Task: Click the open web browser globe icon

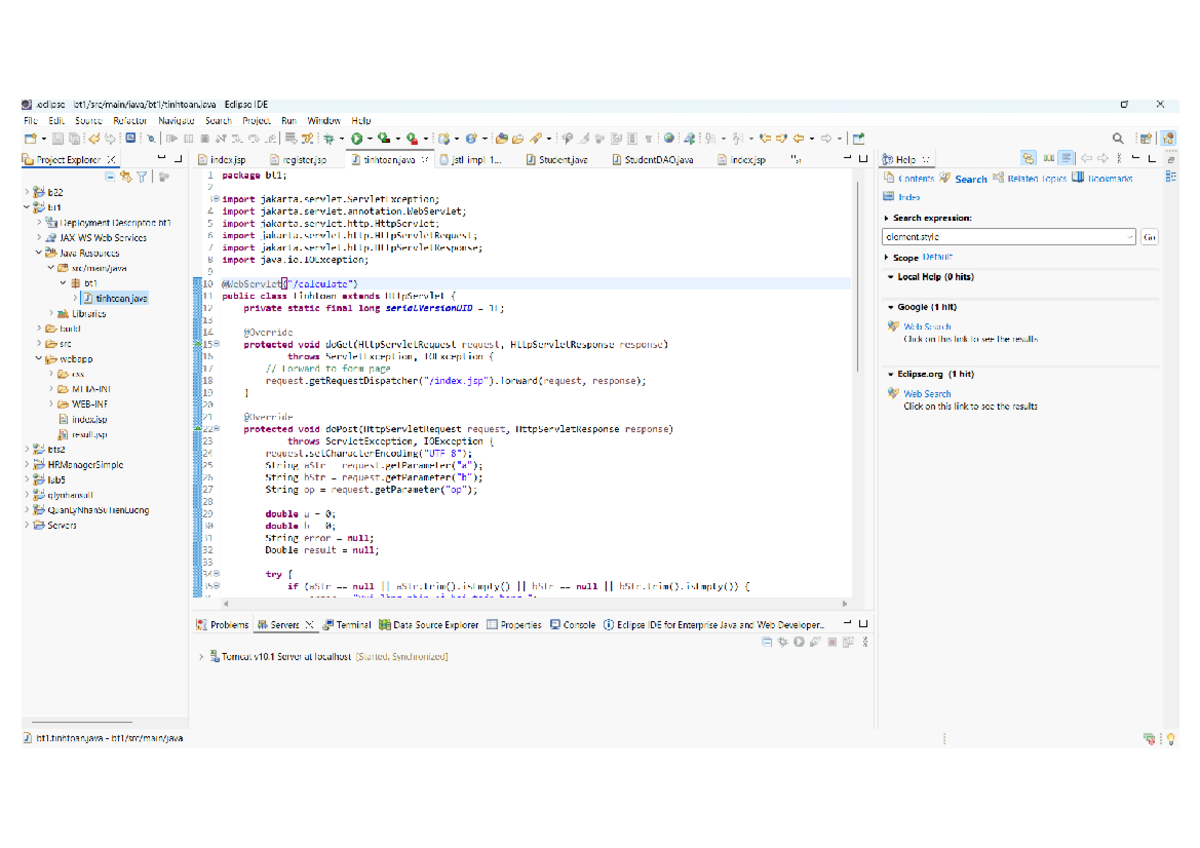Action: click(668, 139)
